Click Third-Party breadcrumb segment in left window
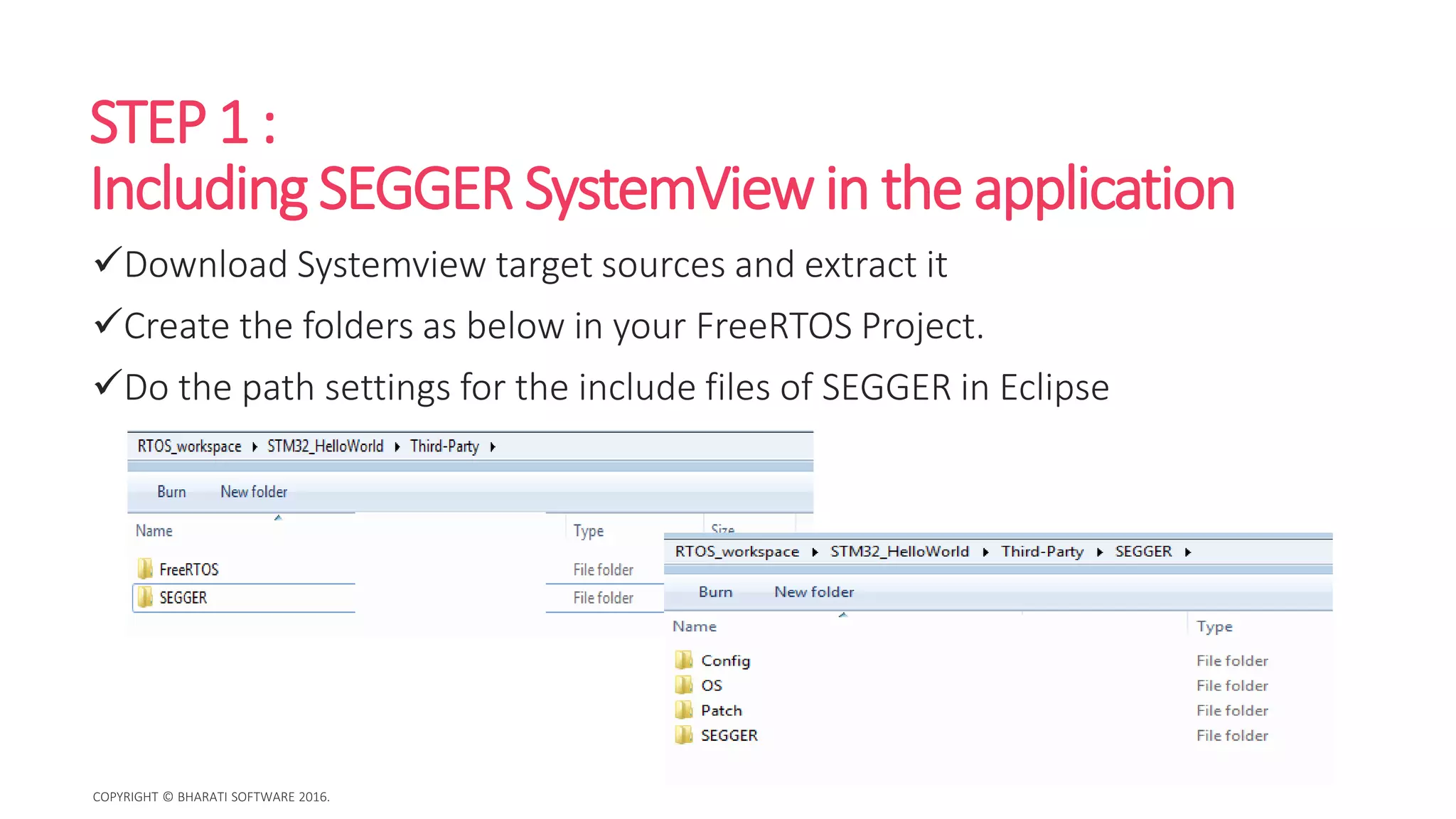 tap(444, 446)
